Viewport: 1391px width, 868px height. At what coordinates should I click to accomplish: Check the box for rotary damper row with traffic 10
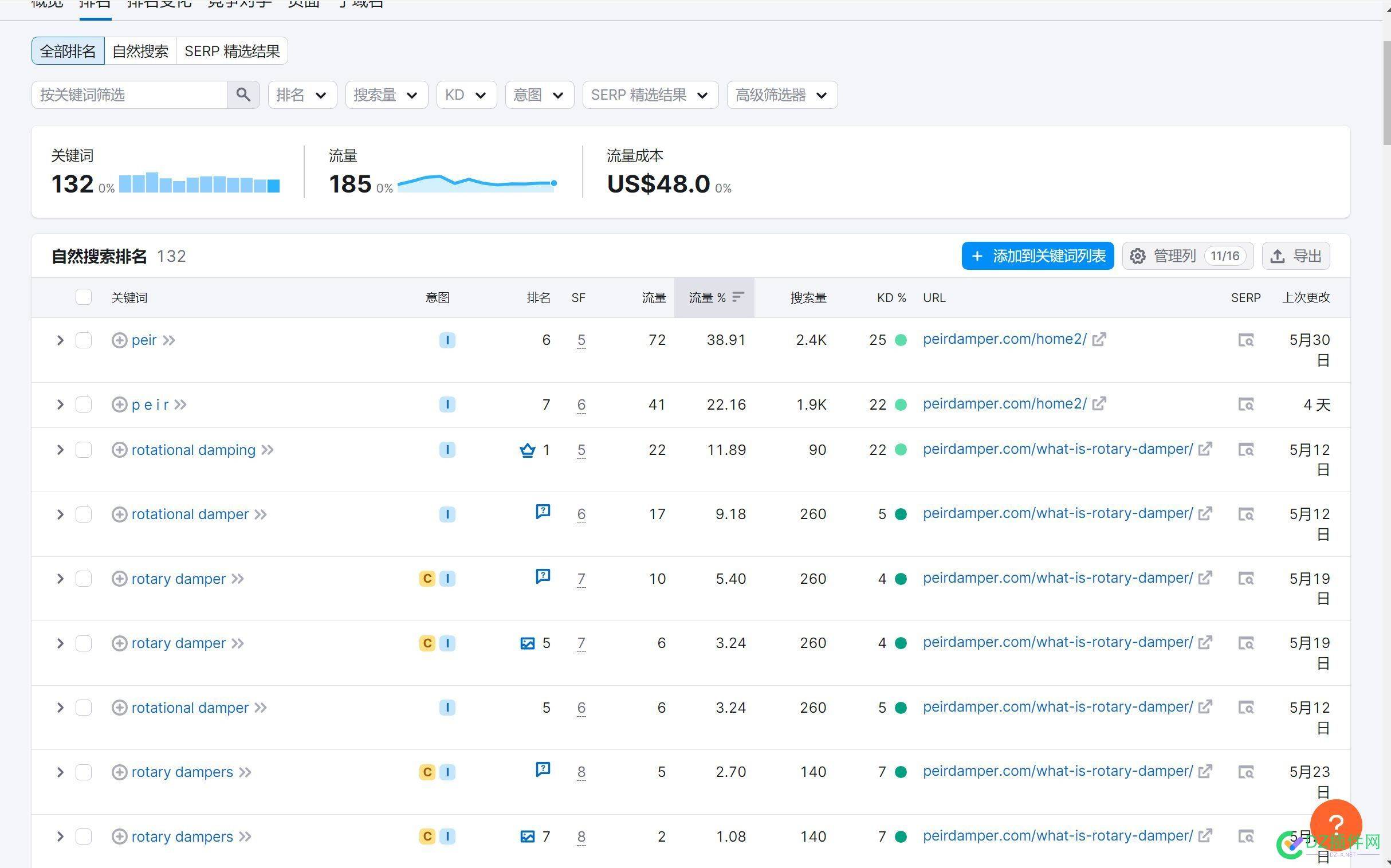pyautogui.click(x=84, y=579)
